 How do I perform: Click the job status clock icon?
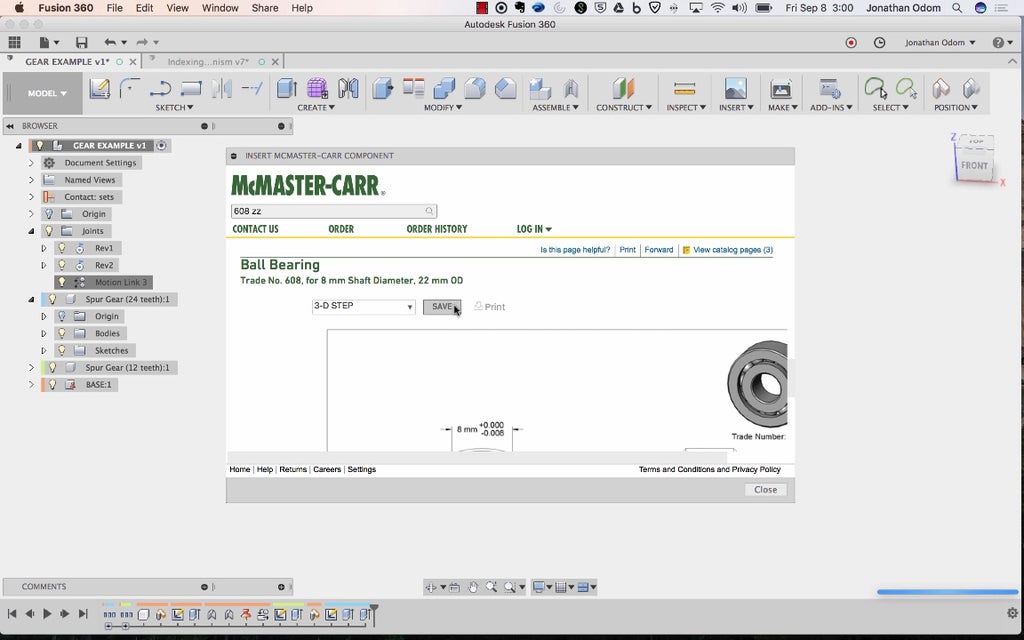pos(880,42)
